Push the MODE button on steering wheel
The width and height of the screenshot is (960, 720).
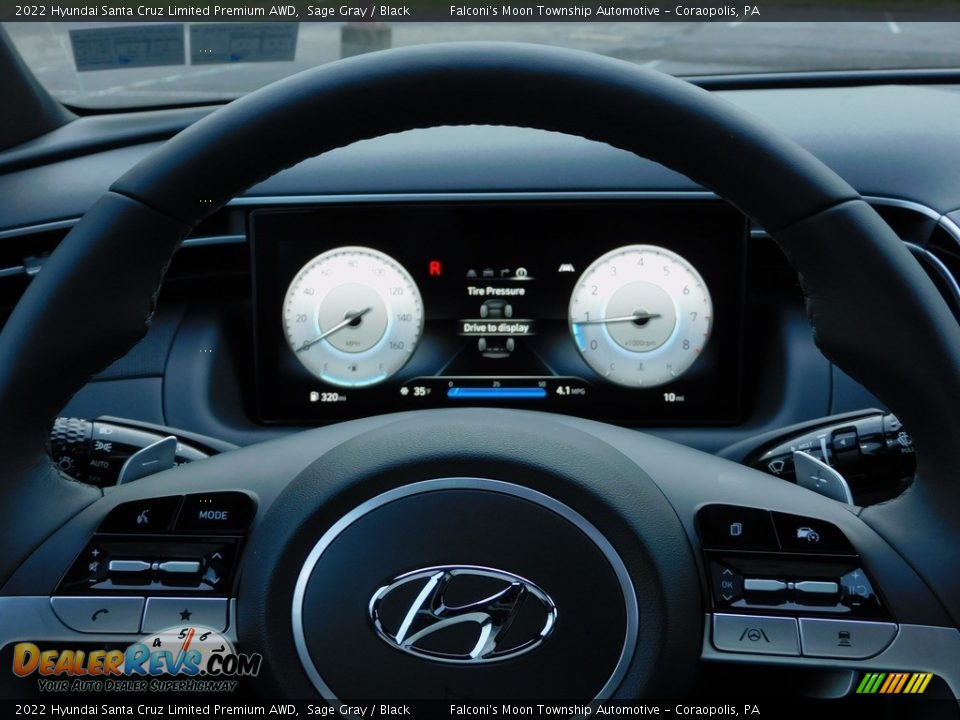(214, 514)
